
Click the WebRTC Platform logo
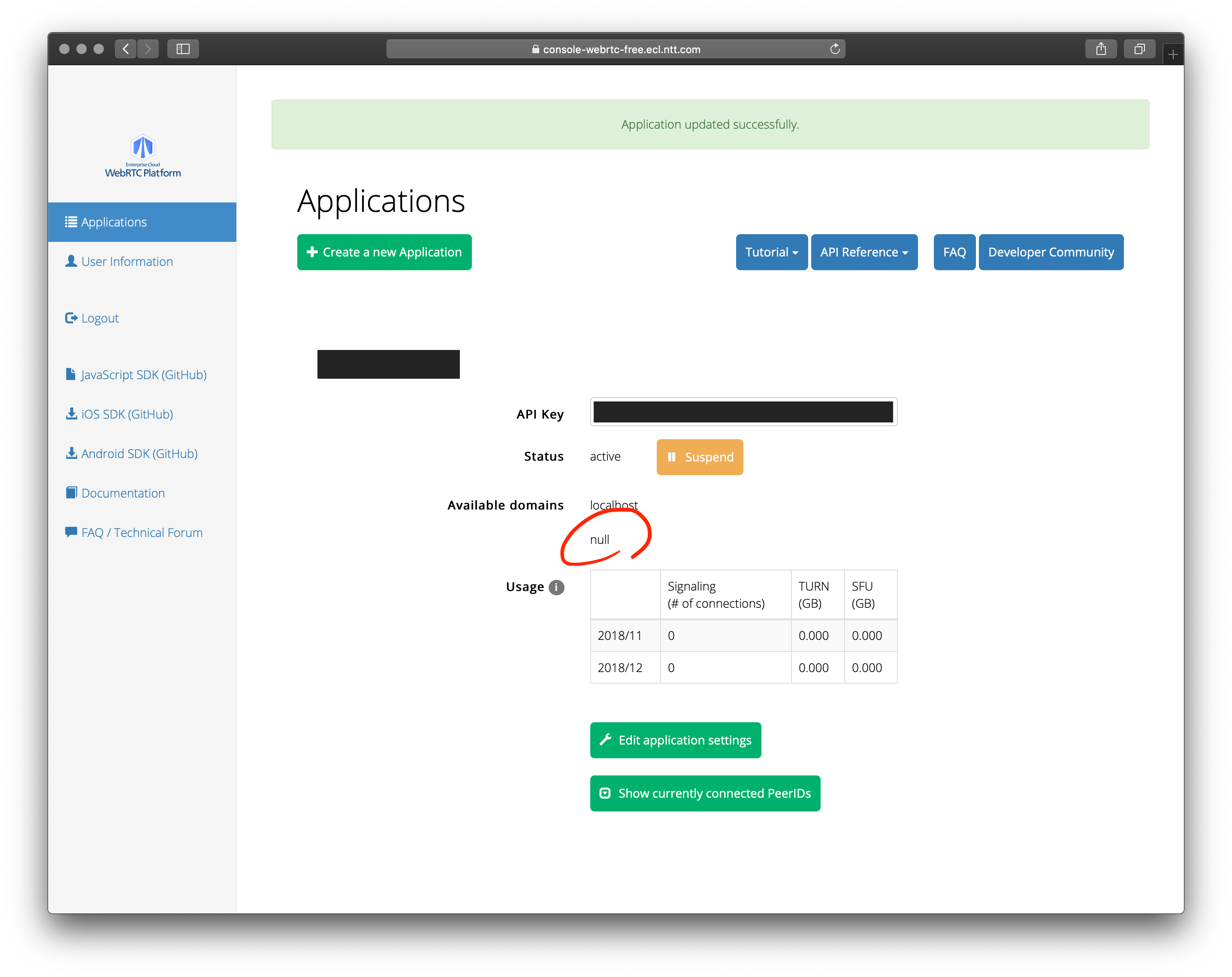pos(143,156)
